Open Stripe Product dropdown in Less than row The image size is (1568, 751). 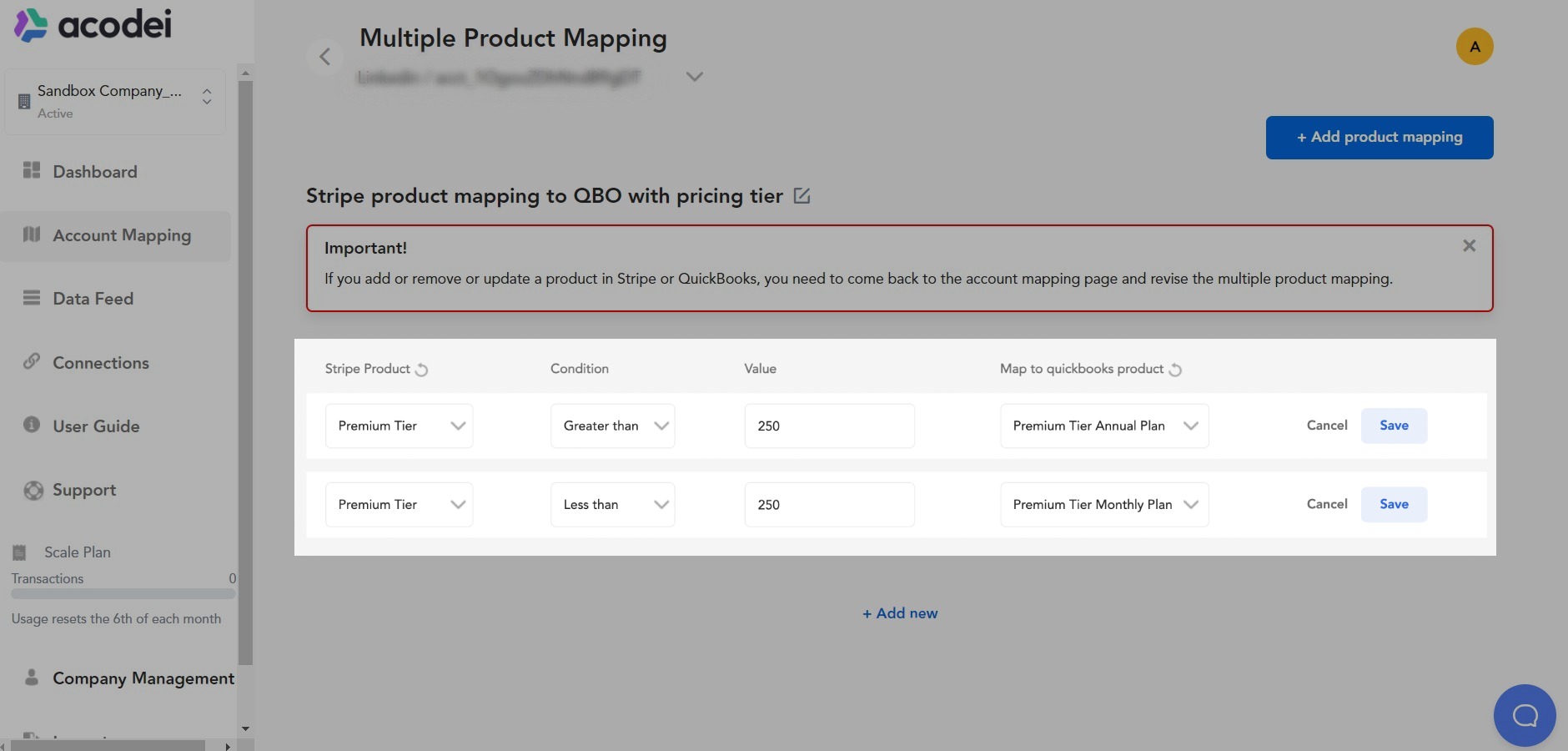point(399,505)
